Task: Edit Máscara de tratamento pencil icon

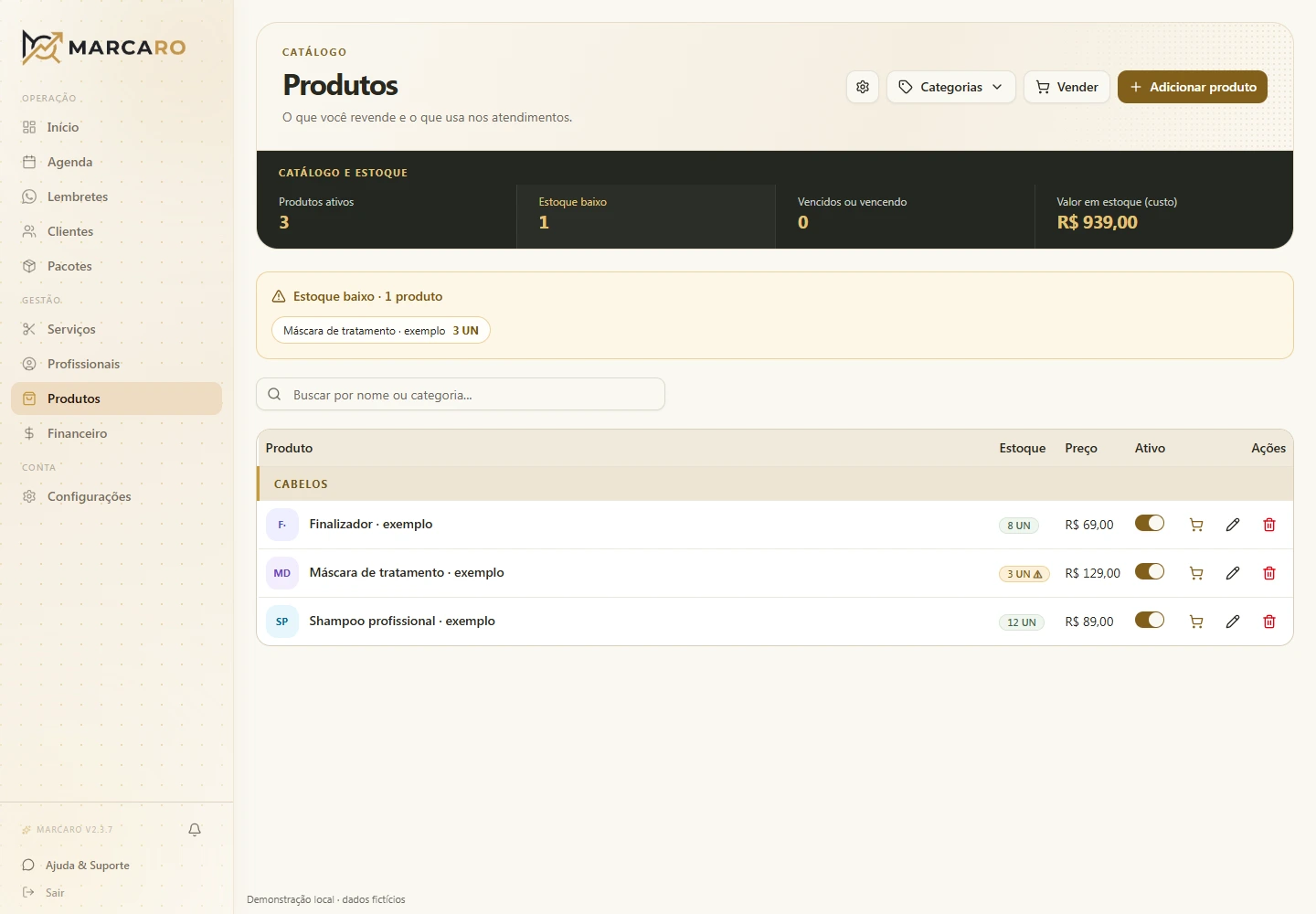Action: click(1233, 573)
